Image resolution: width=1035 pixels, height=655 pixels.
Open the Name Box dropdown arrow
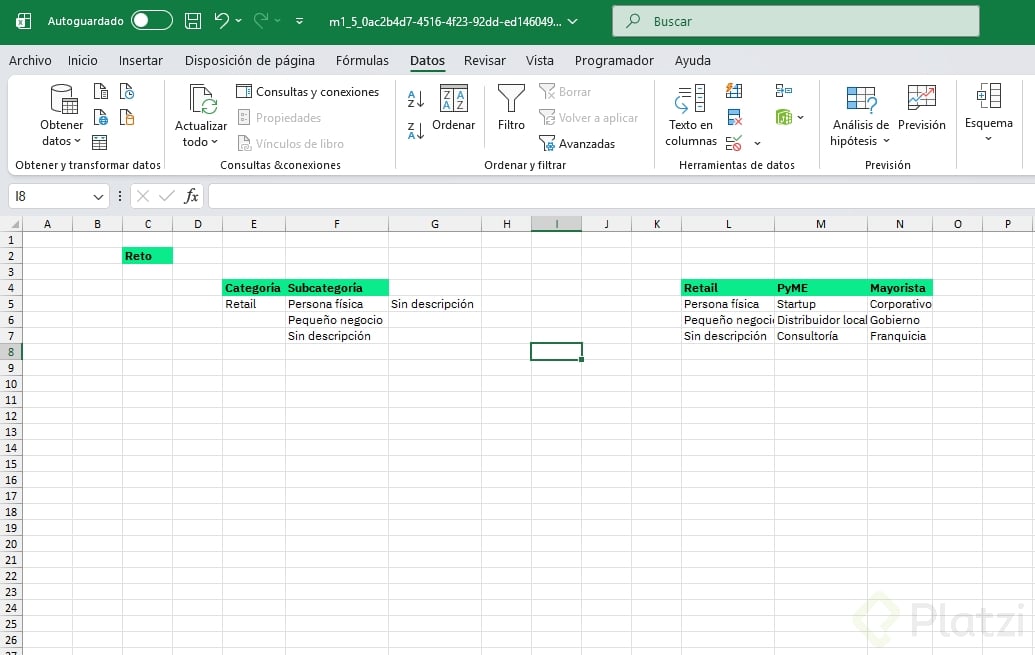98,197
